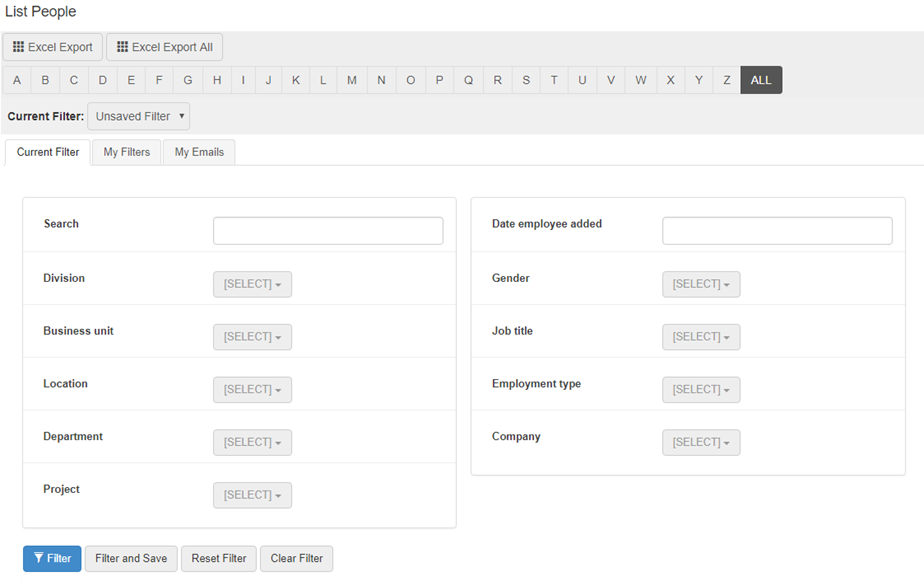Expand the Company select dropdown
The image size is (924, 586).
701,442
